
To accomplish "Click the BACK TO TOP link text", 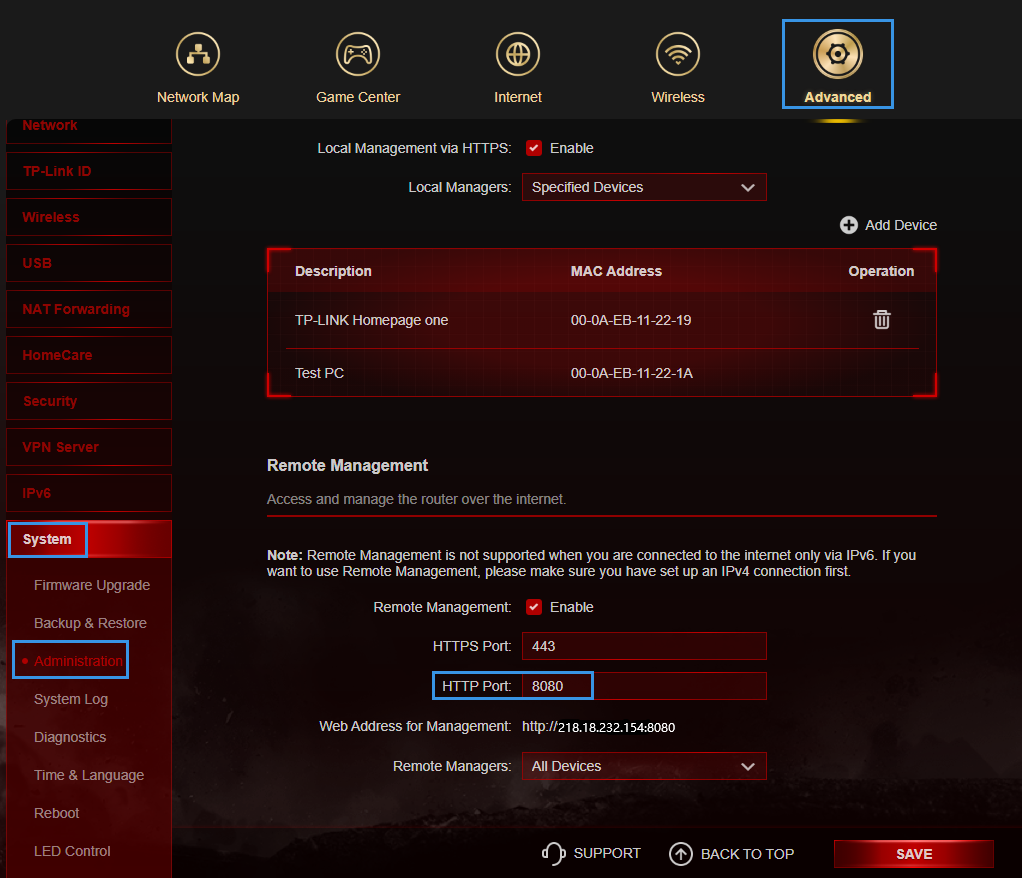I will click(747, 854).
